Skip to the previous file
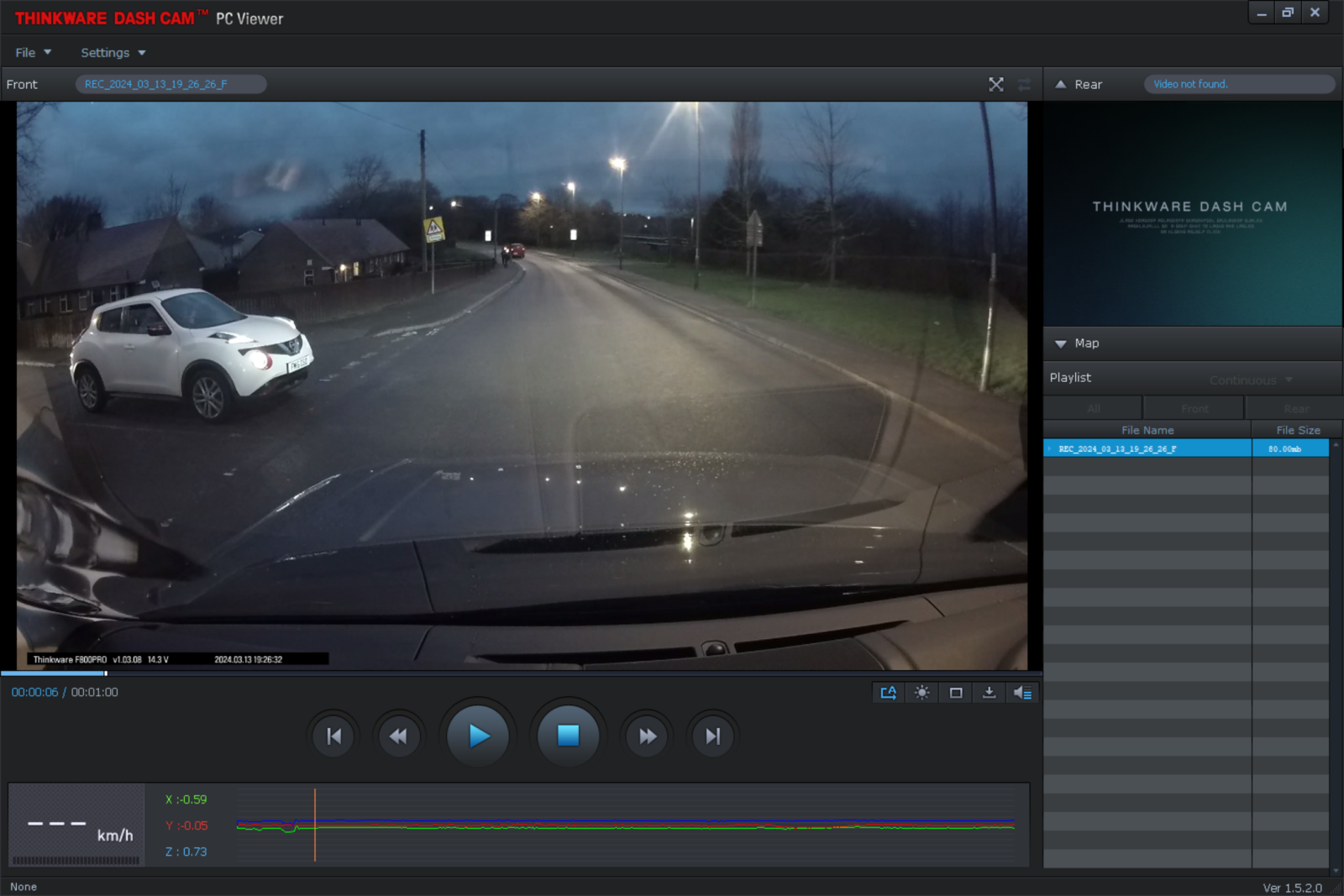The image size is (1344, 896). pos(333,736)
